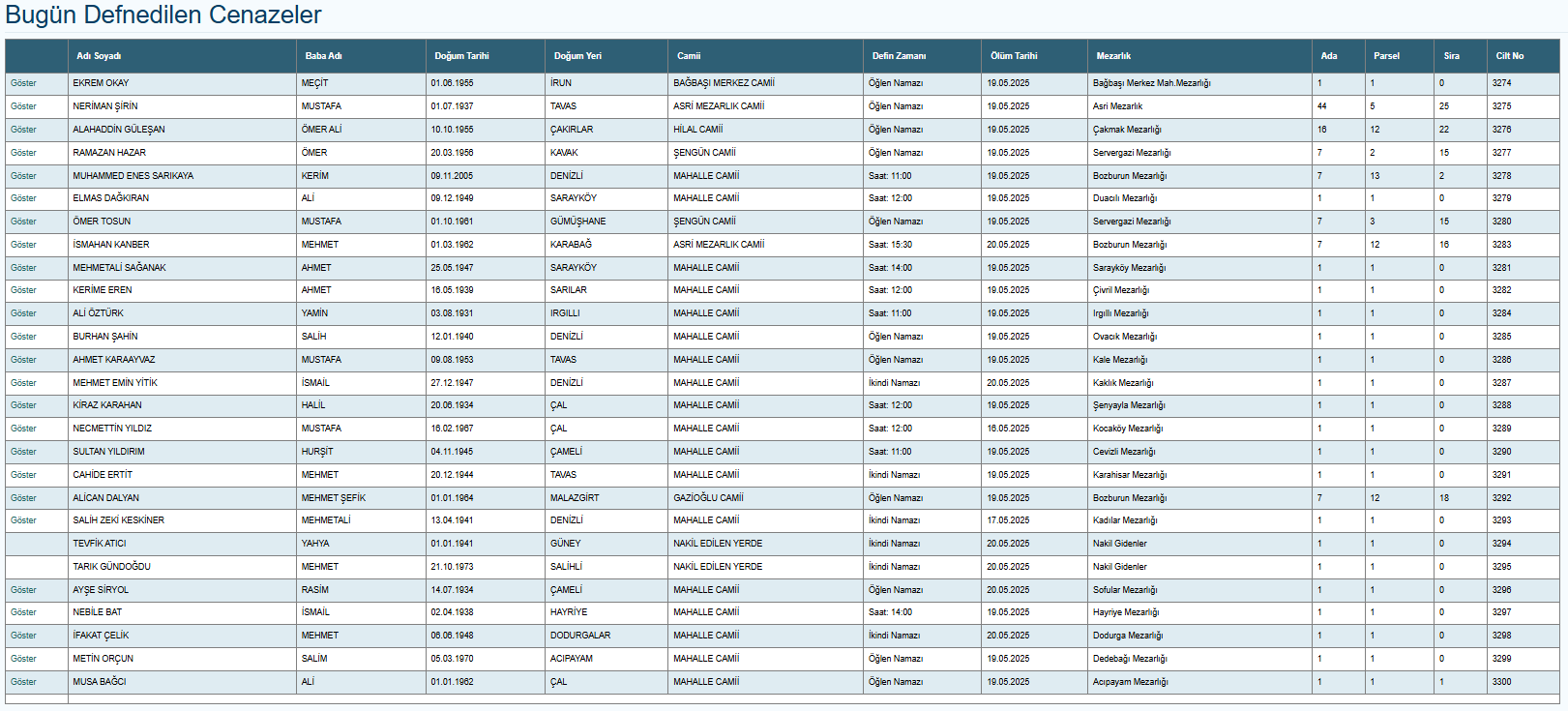
Task: Open Göster link for CAHİDE ERTİT
Action: click(x=23, y=475)
